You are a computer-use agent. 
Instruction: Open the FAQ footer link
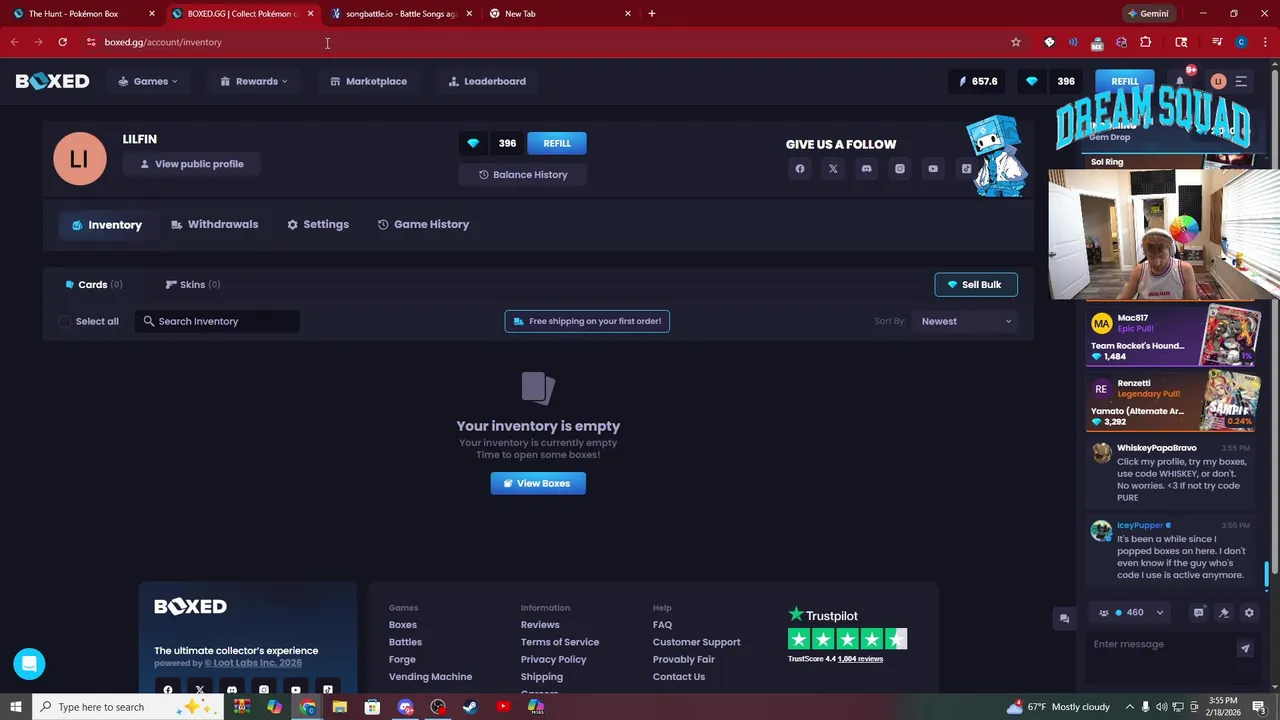click(x=662, y=625)
